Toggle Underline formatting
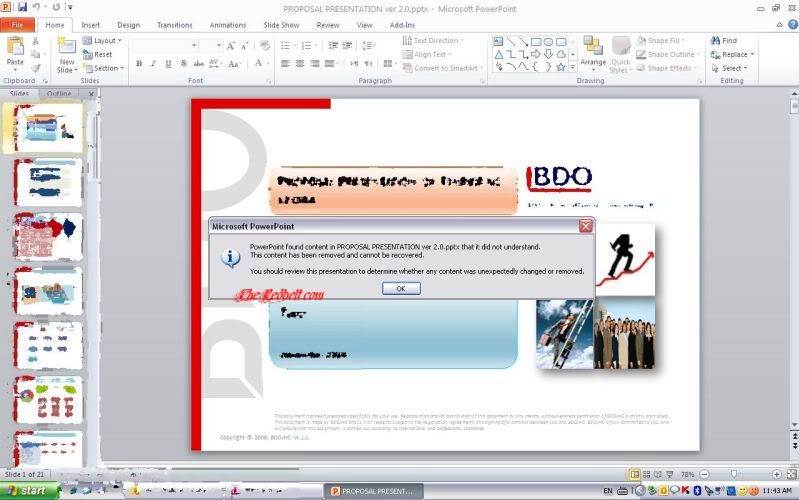This screenshot has width=799, height=500. [168, 64]
